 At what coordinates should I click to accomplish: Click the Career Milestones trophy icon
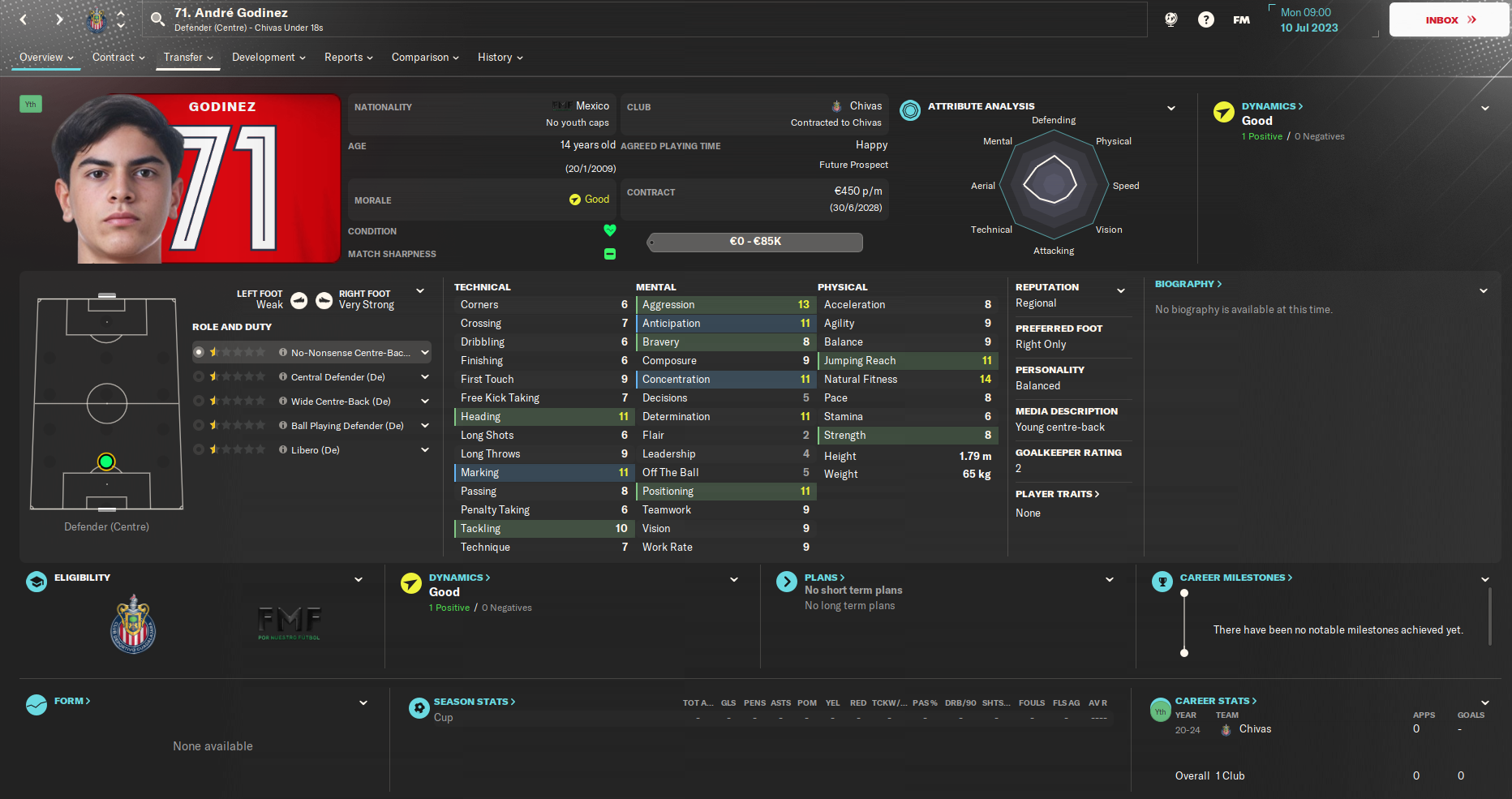click(x=1162, y=582)
